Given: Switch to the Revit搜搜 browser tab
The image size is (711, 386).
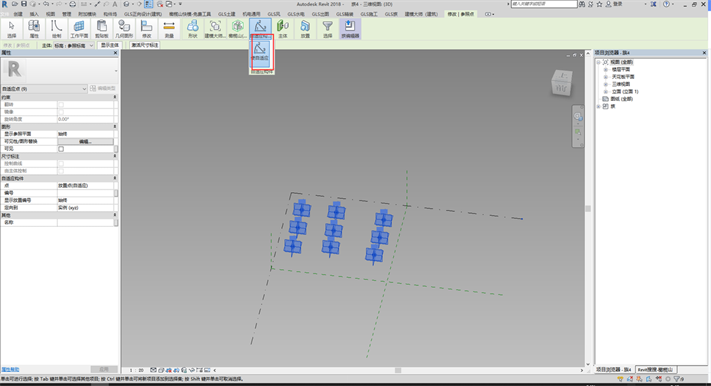Looking at the screenshot, I should 655,370.
